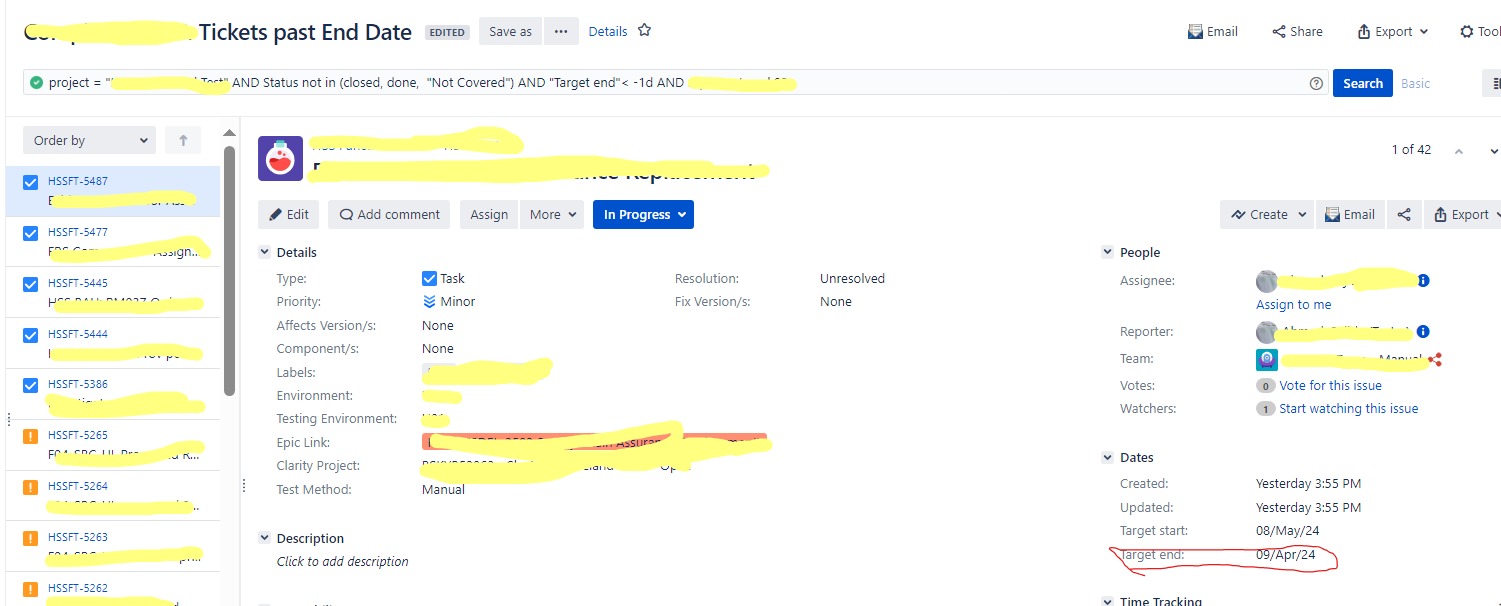Switch to Basic search mode
The image size is (1501, 606).
[1416, 83]
